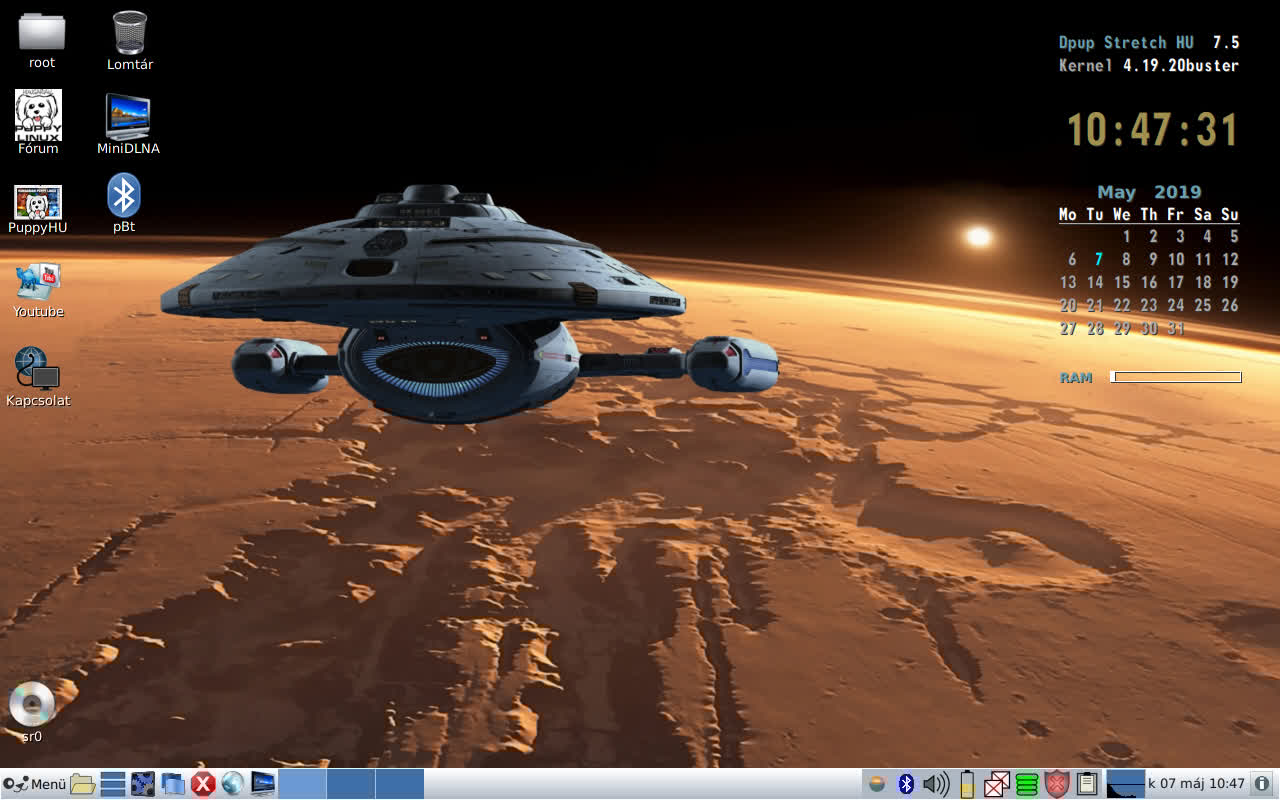Click the volume speaker tray icon
The width and height of the screenshot is (1280, 800).
point(936,784)
